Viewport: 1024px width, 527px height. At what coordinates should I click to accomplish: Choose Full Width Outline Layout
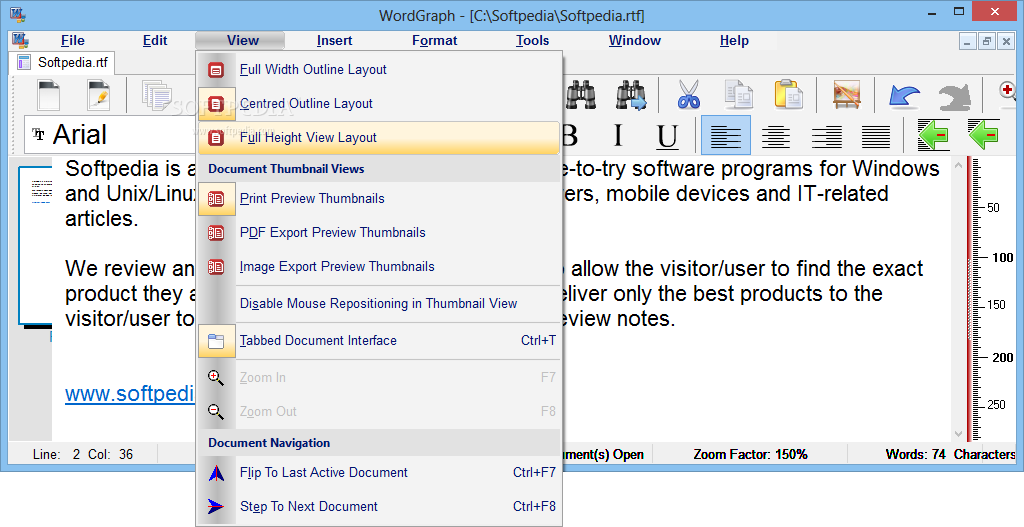click(x=379, y=69)
